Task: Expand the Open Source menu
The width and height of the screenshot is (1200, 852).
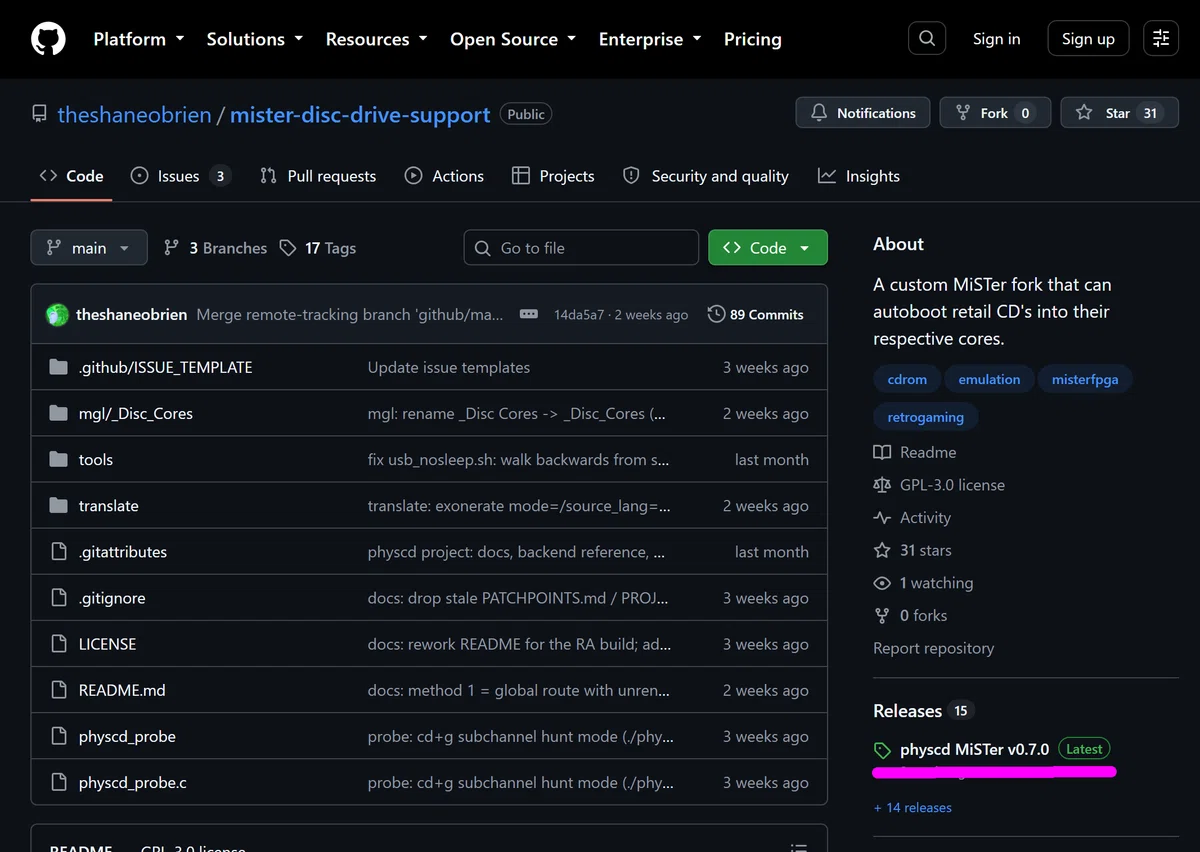Action: [513, 39]
